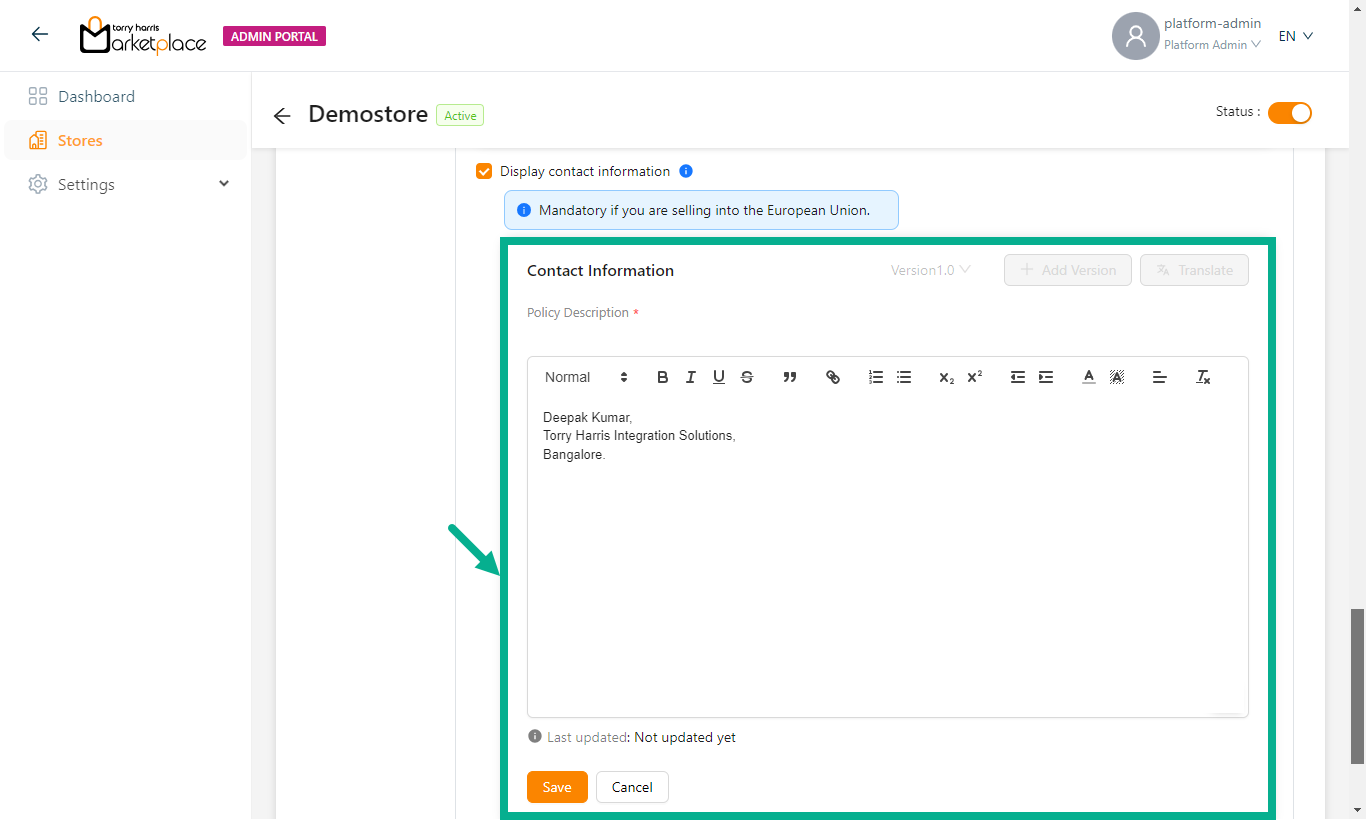Apply strikethrough text formatting
The width and height of the screenshot is (1366, 820).
pyautogui.click(x=747, y=377)
